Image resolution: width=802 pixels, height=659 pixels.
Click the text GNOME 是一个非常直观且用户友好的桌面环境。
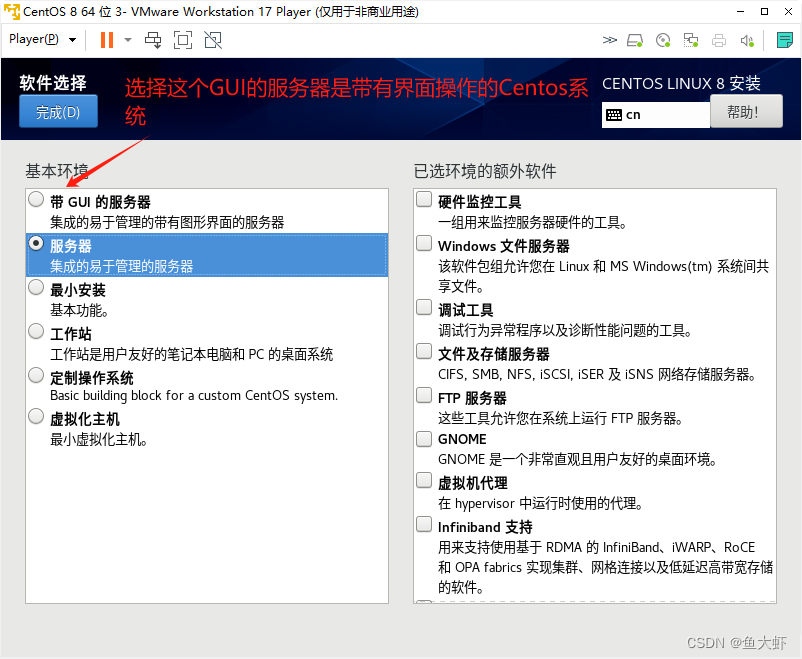pyautogui.click(x=577, y=459)
